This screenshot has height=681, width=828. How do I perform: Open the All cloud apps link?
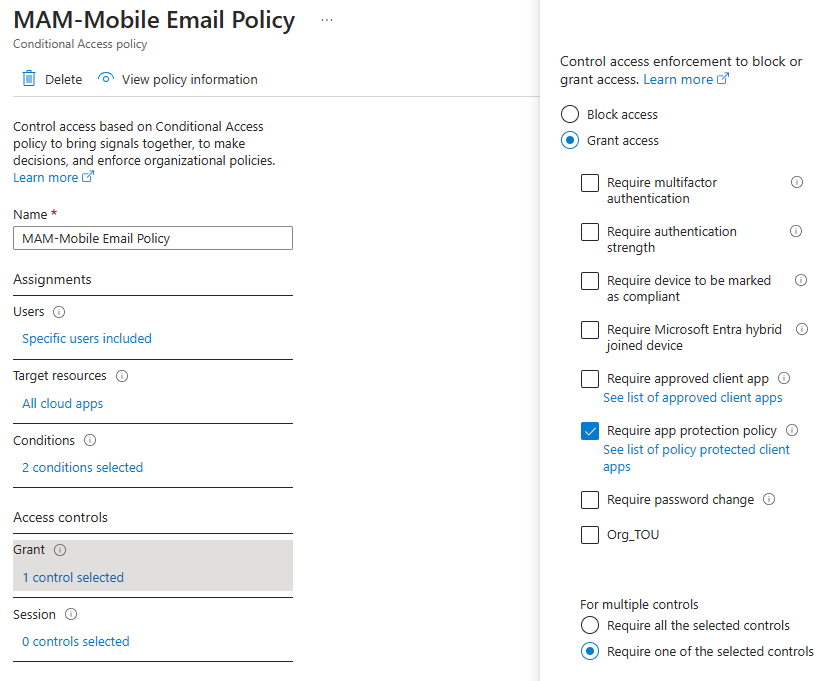tap(62, 403)
